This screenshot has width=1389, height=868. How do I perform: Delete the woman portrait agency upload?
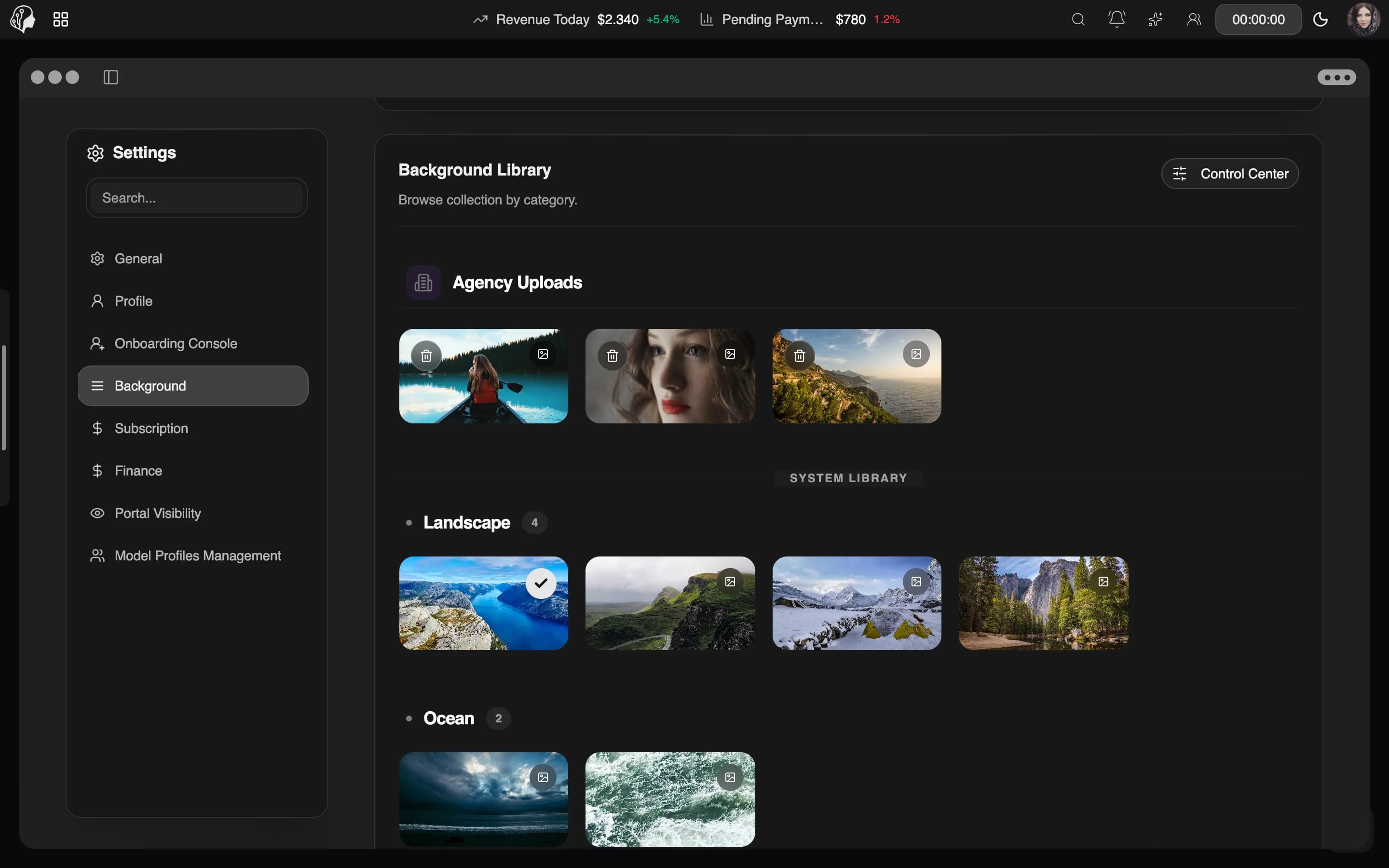pyautogui.click(x=613, y=356)
